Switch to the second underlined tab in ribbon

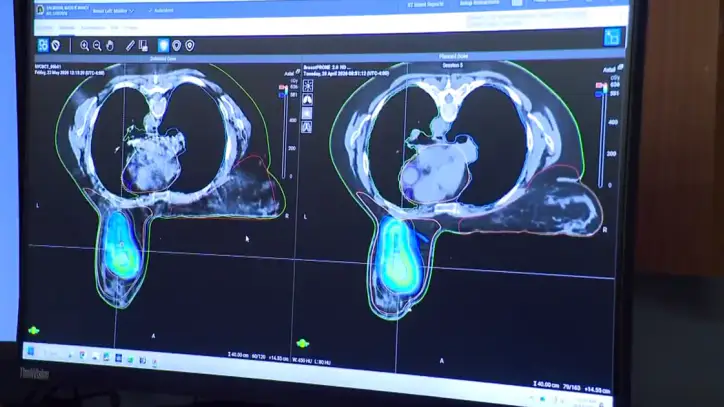[66, 28]
